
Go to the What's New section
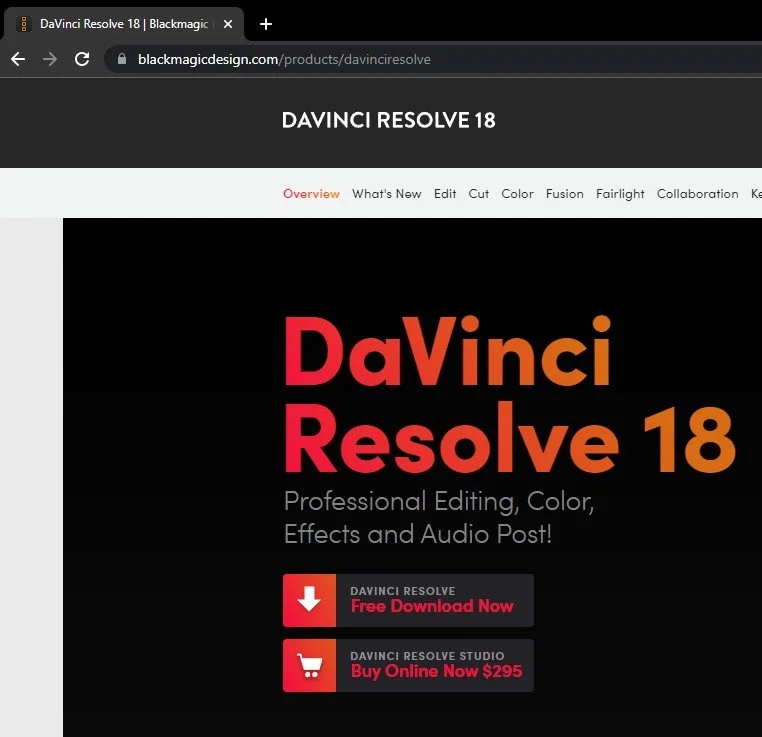pos(386,194)
